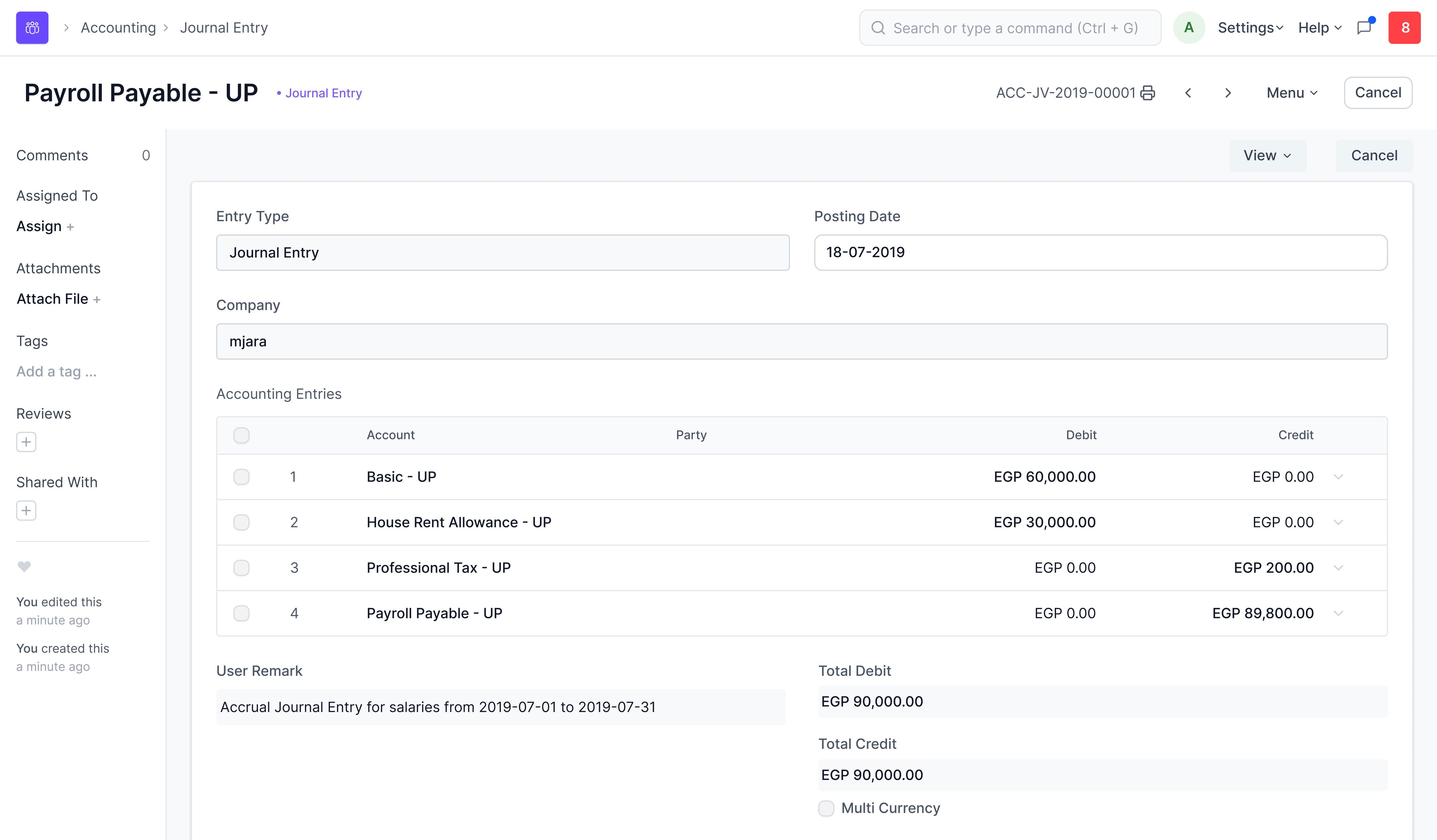The image size is (1437, 840).
Task: Click the Accounting breadcrumb link
Action: coord(118,27)
